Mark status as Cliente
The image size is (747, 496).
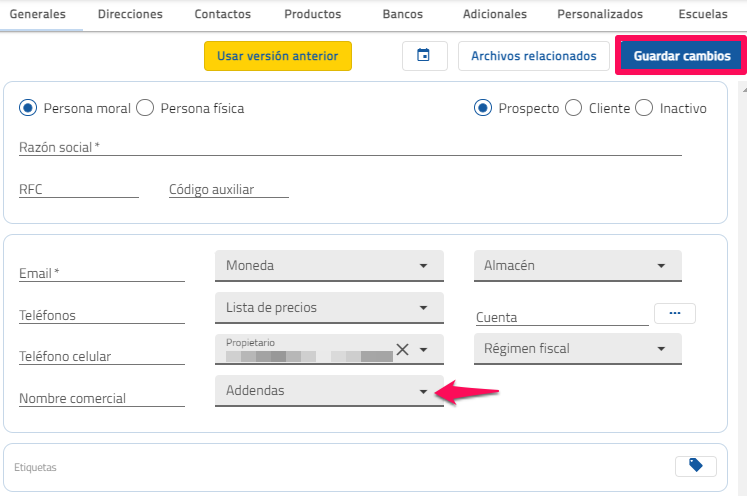(574, 108)
